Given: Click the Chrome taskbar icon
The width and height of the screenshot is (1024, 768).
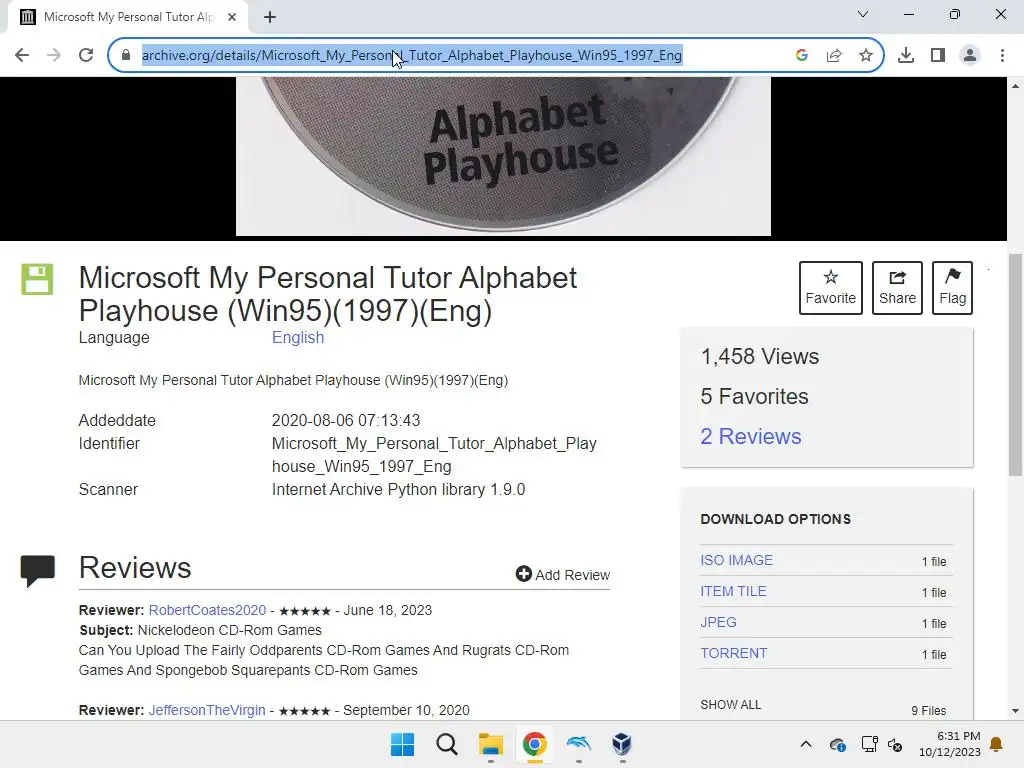Looking at the screenshot, I should (x=534, y=744).
